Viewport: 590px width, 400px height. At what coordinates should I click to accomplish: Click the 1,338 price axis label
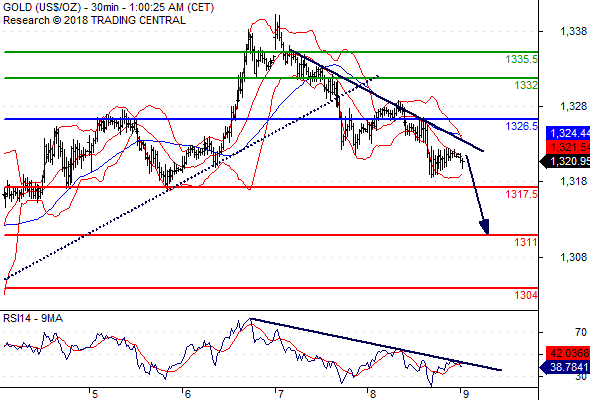[573, 31]
